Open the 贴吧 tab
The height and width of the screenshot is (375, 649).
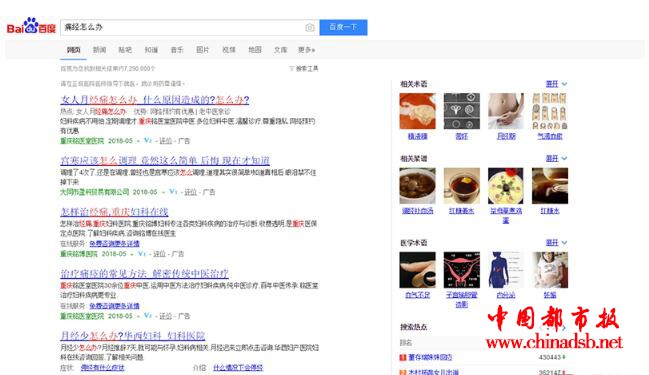click(x=125, y=50)
